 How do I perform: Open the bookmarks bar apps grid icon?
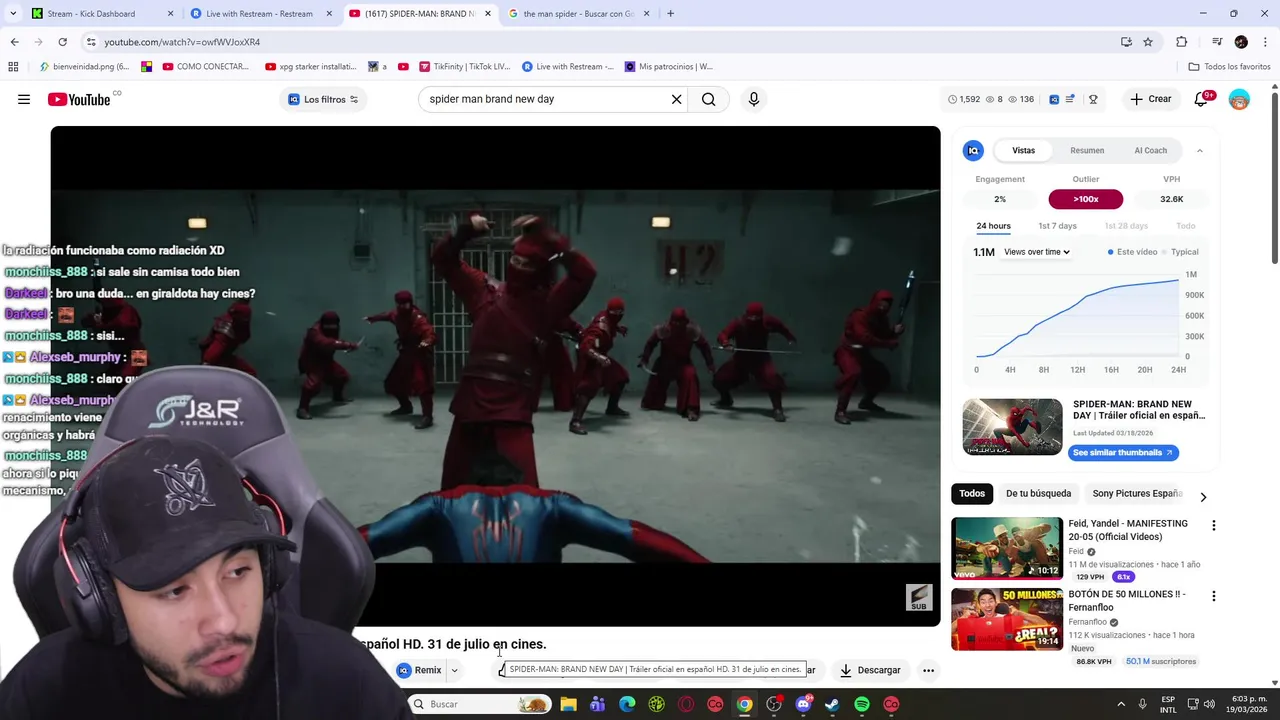[x=13, y=67]
